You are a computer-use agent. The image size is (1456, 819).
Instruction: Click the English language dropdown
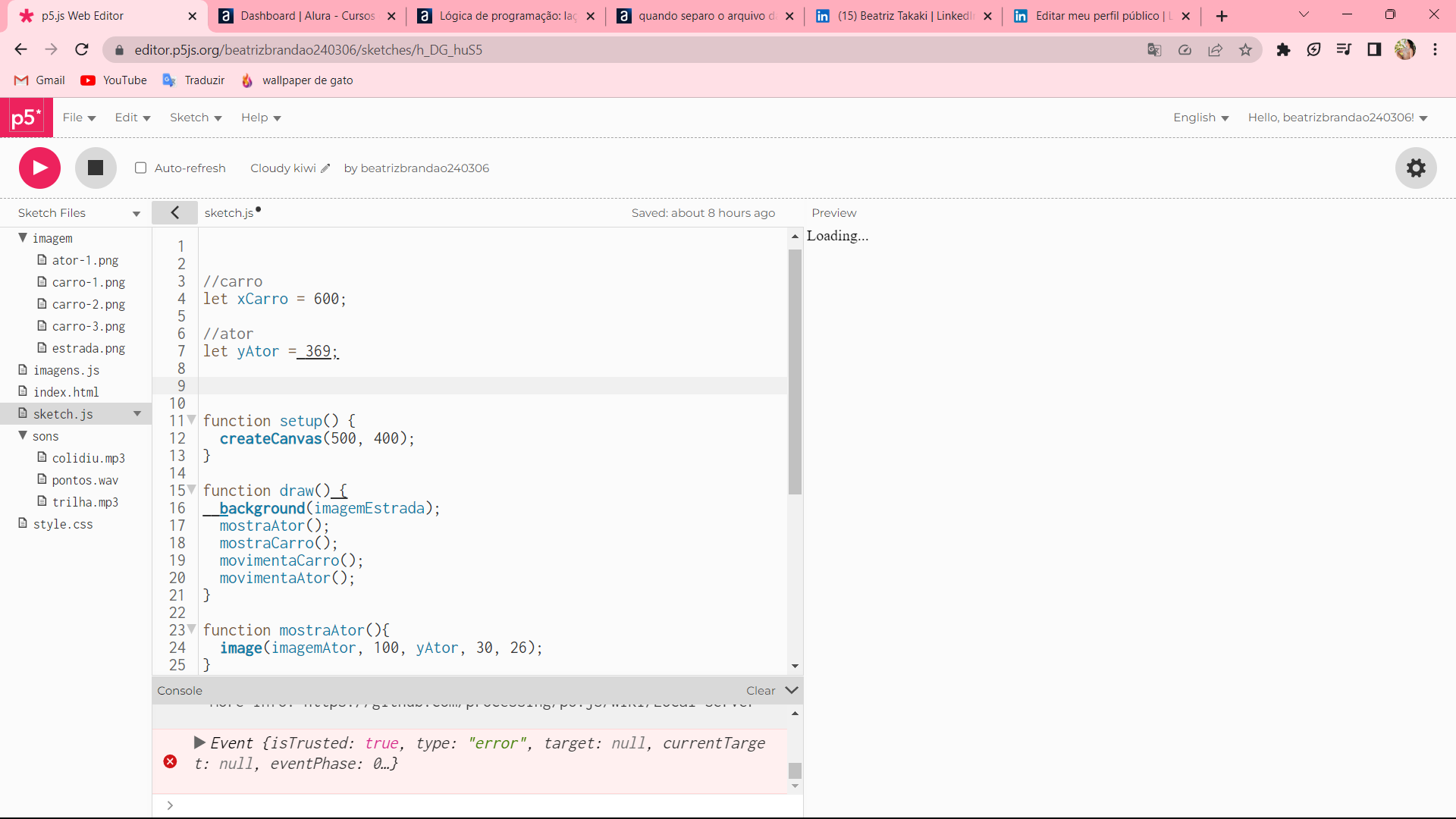point(1200,117)
